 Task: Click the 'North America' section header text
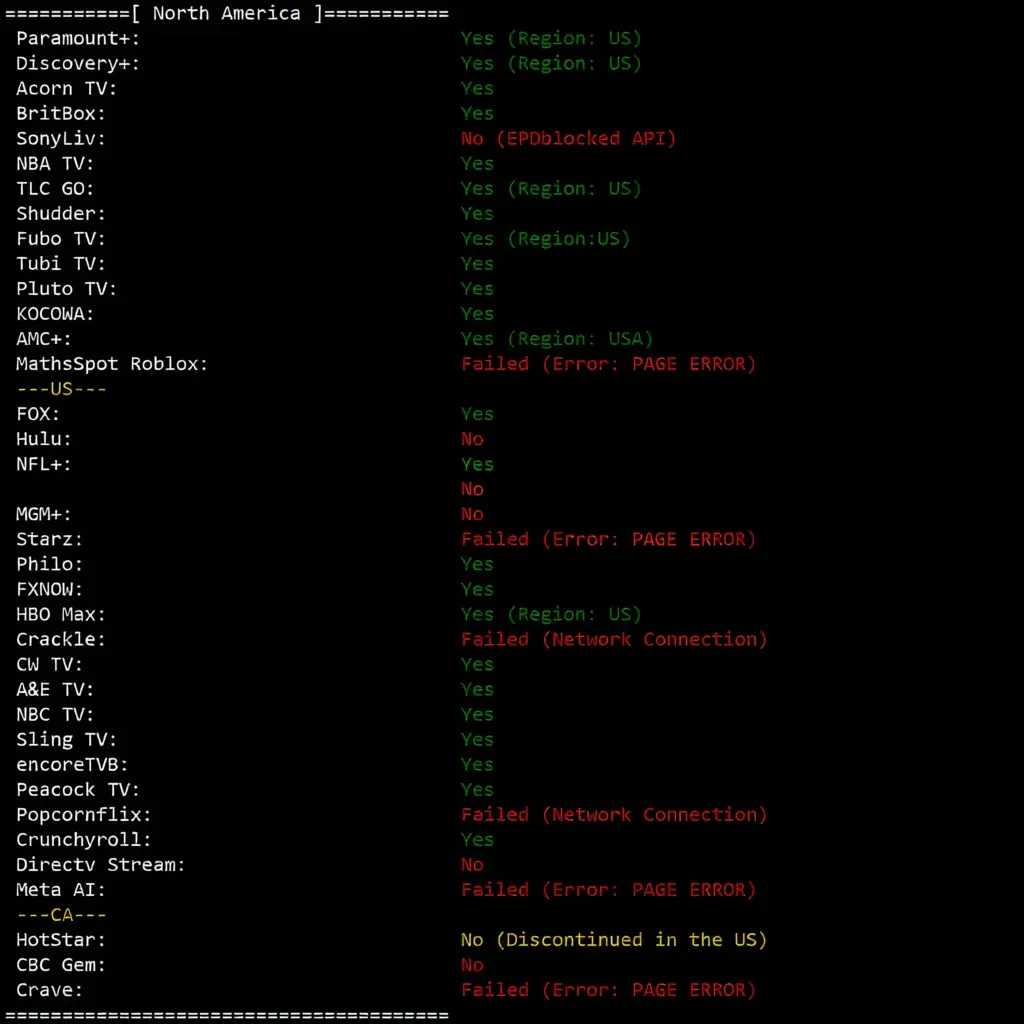point(227,13)
